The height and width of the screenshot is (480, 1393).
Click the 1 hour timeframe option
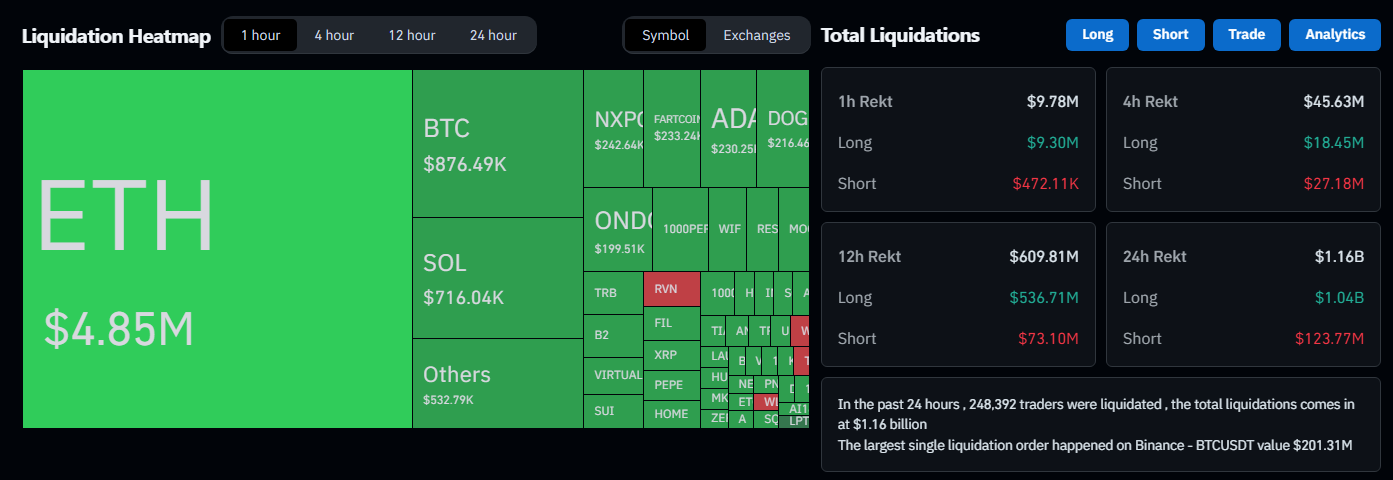(x=260, y=35)
